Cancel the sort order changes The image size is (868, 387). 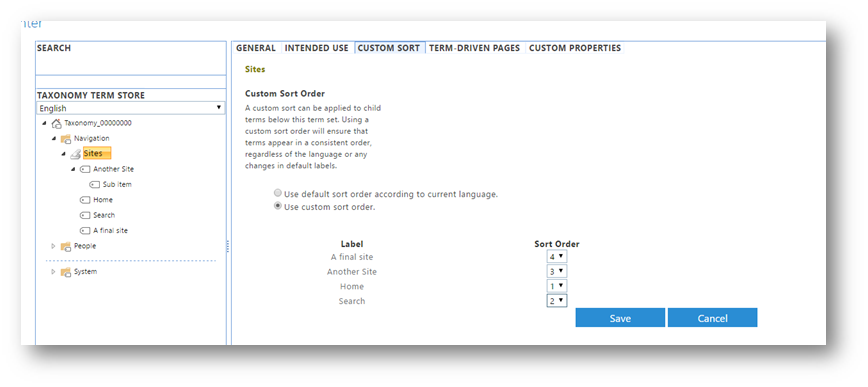(712, 318)
